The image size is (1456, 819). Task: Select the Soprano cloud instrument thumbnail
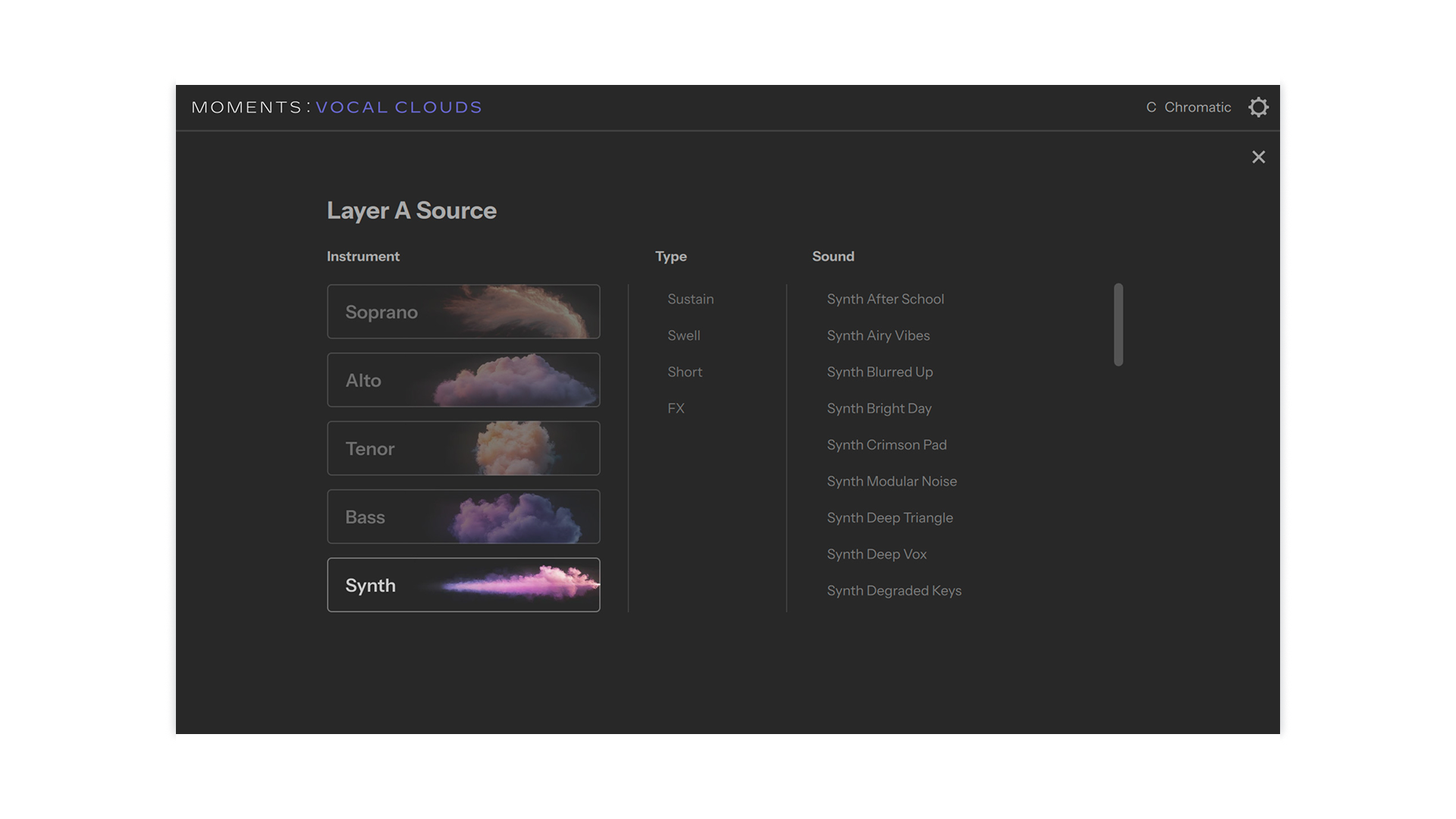463,311
